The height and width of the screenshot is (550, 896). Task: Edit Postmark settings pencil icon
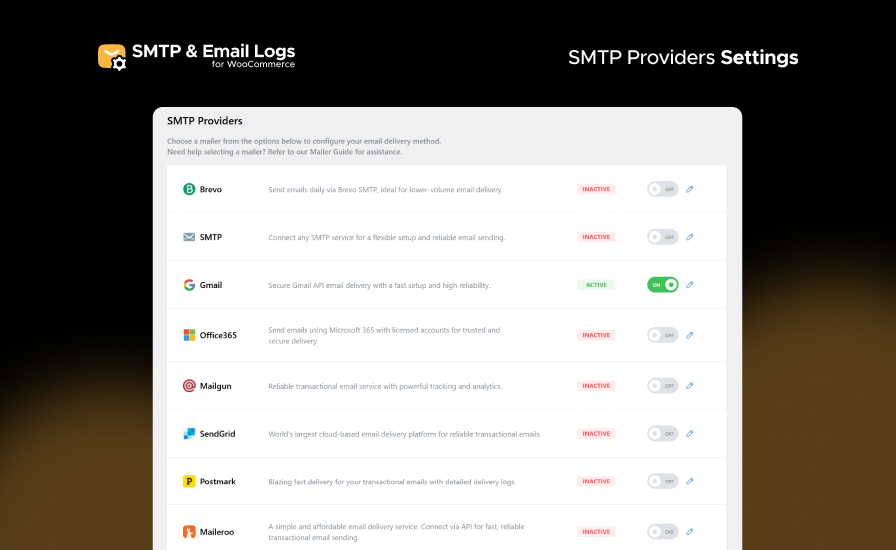pos(690,481)
